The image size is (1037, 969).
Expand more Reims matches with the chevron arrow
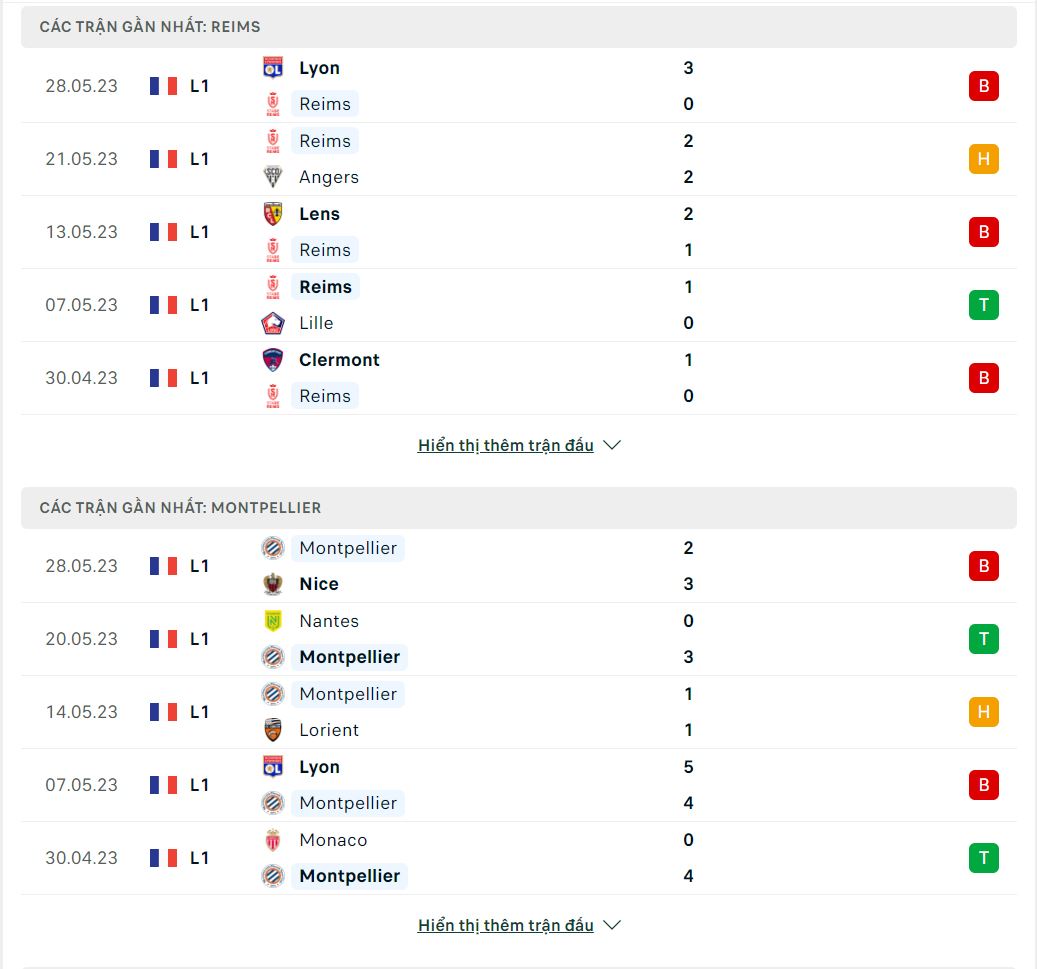click(612, 445)
